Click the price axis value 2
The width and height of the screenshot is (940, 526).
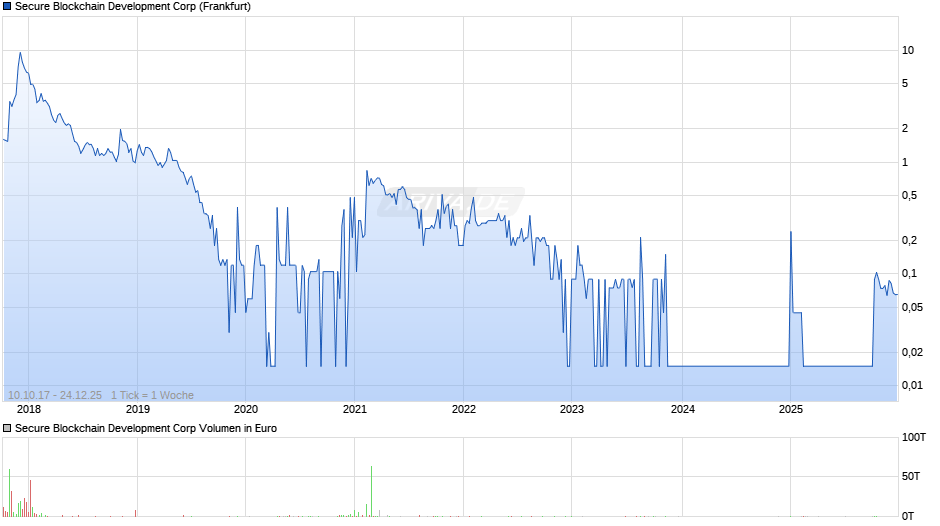[x=905, y=128]
